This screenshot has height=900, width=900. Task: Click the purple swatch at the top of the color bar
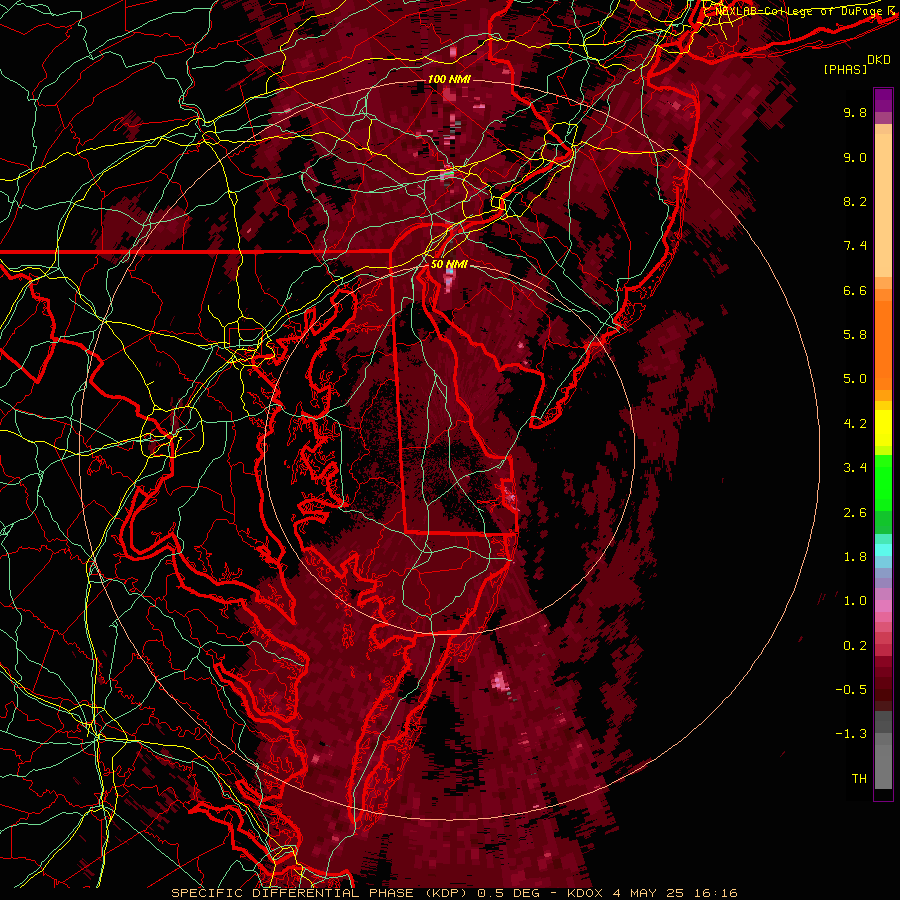coord(883,100)
